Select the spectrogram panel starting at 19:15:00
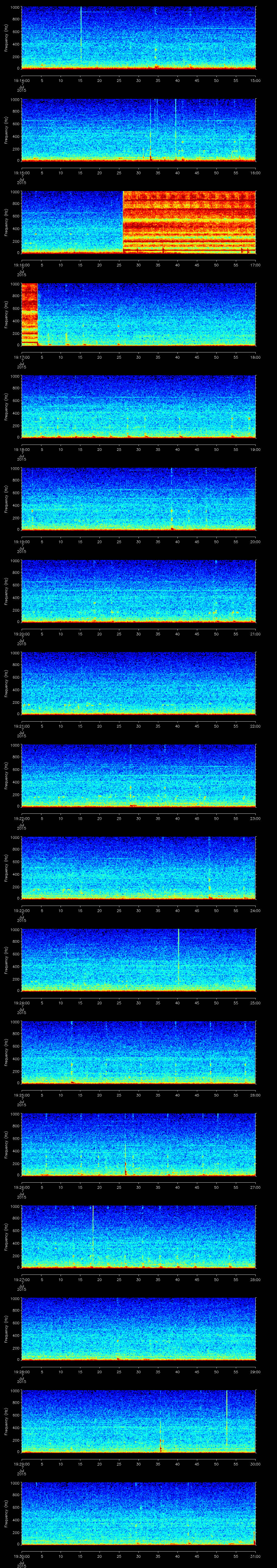The width and height of the screenshot is (277, 1568). click(139, 130)
